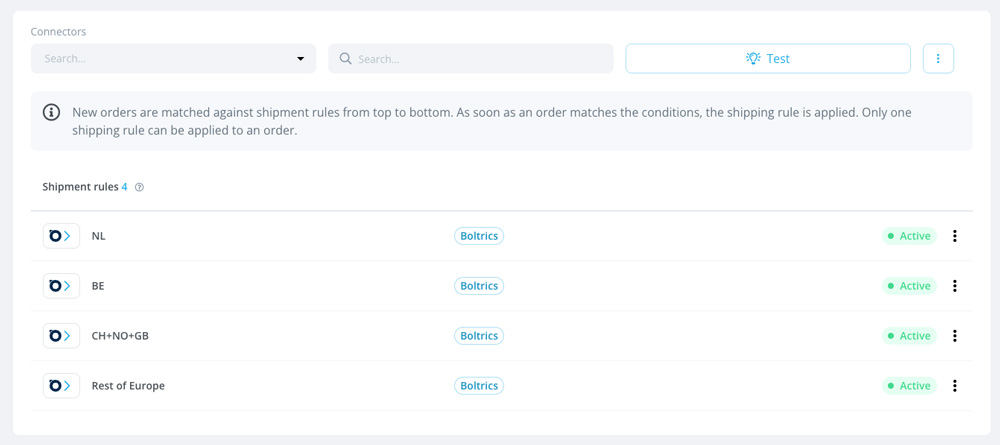Image resolution: width=1000 pixels, height=445 pixels.
Task: Click the help icon beside Shipment rules
Action: point(140,187)
